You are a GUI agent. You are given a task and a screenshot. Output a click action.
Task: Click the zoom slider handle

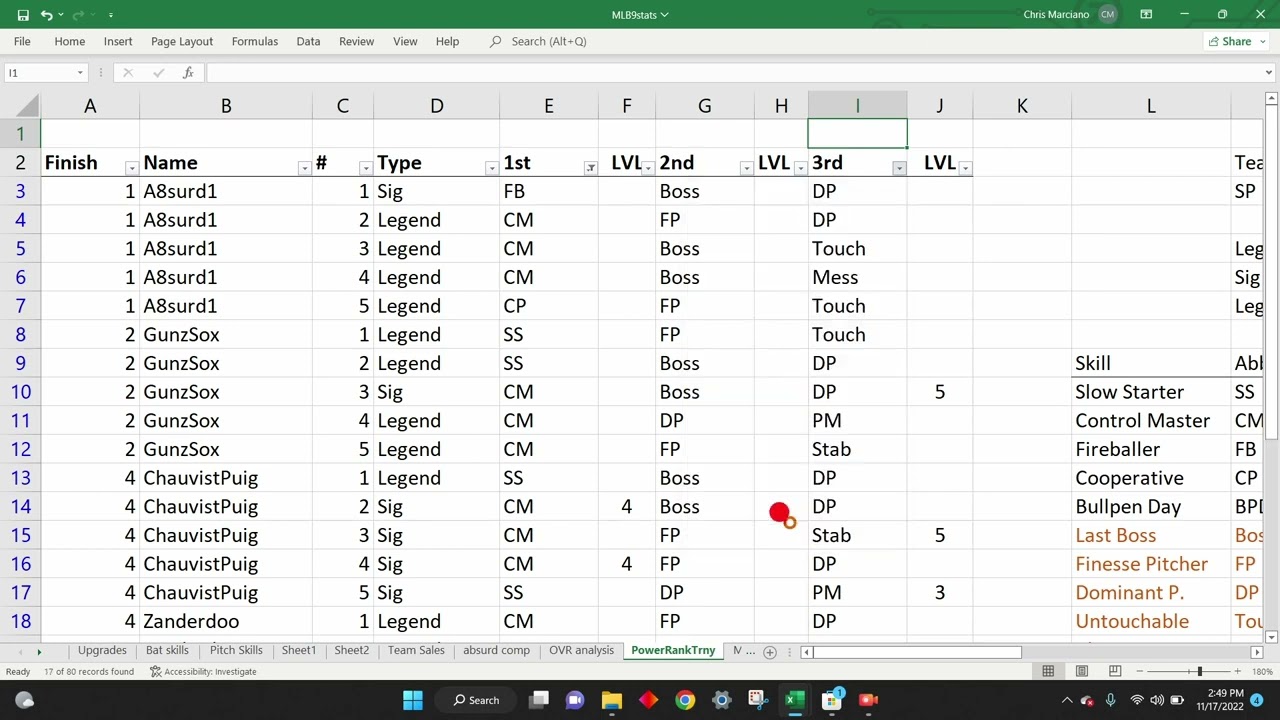[1199, 671]
